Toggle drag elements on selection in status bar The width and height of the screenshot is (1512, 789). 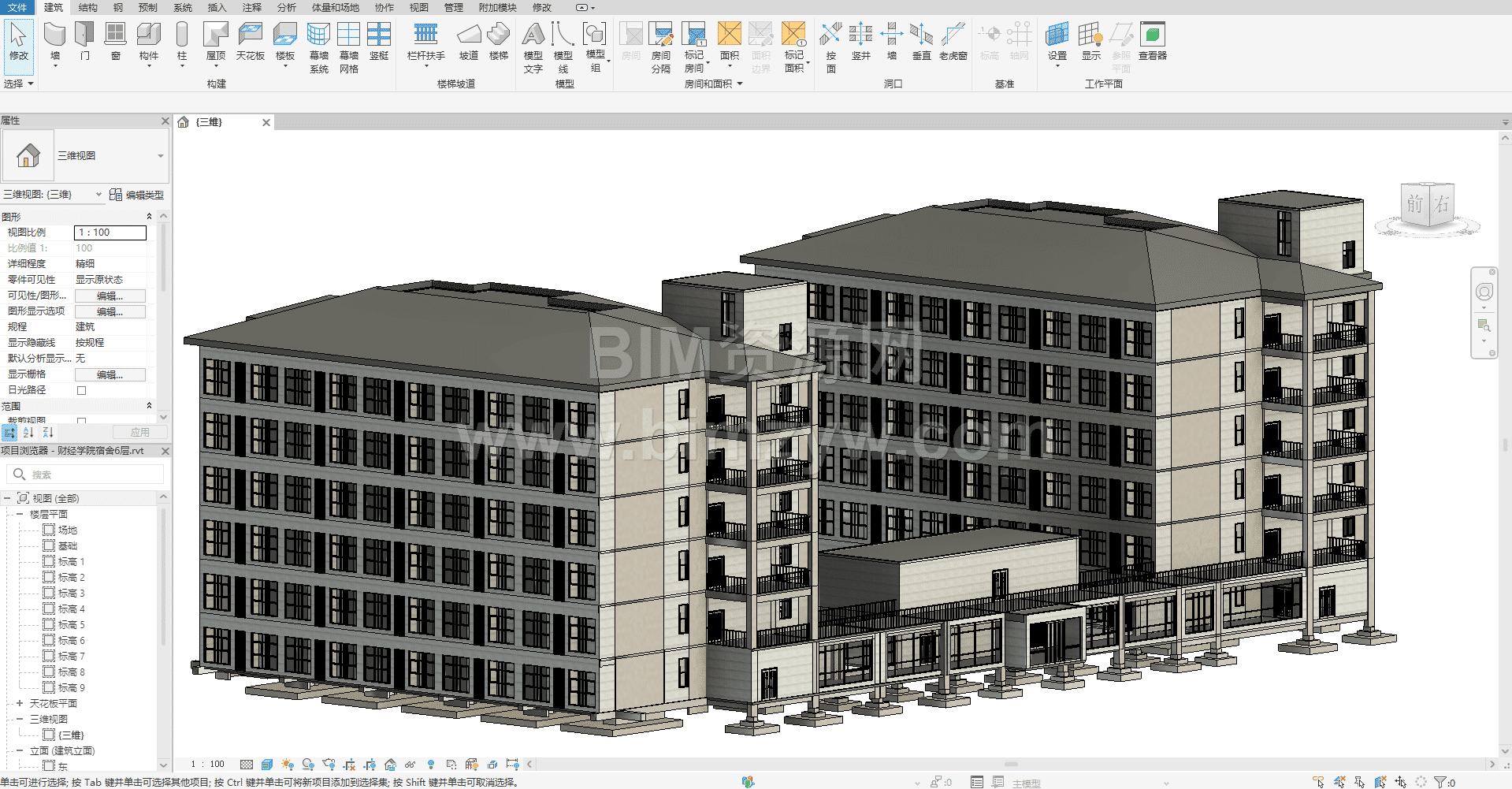pyautogui.click(x=1401, y=782)
